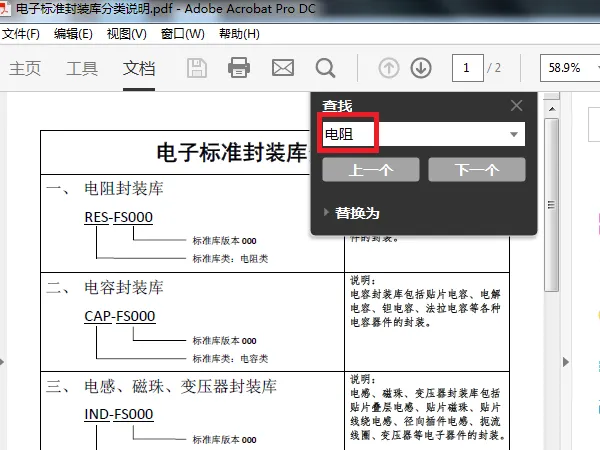
Task: Expand the left navigation pane arrow
Action: (2, 362)
